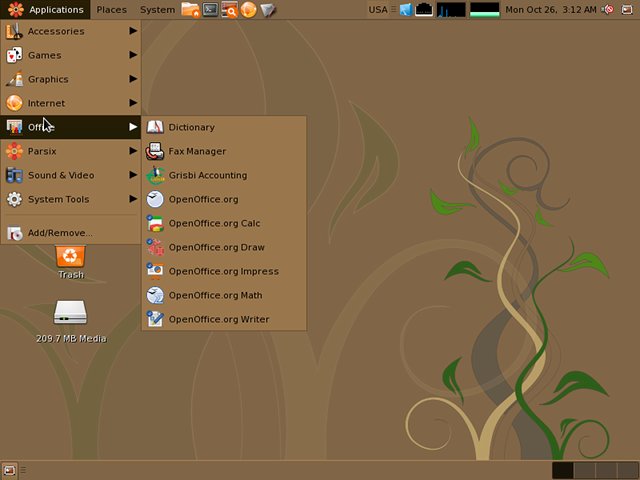Open OpenOffice.org Calc spreadsheet icon
640x480 pixels.
point(155,223)
